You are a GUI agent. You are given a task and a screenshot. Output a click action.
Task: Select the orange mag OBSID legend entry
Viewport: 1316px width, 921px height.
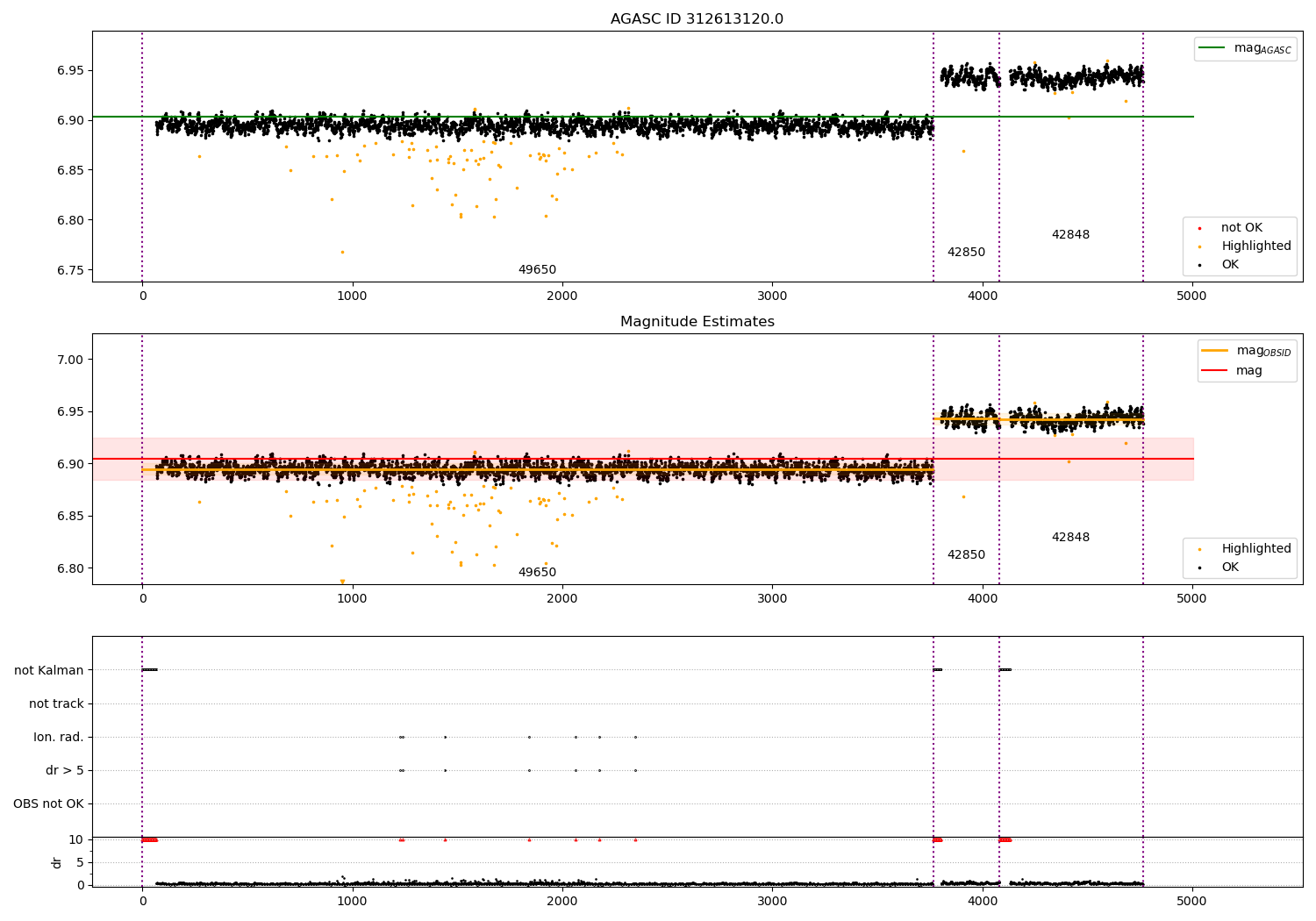pyautogui.click(x=1246, y=351)
